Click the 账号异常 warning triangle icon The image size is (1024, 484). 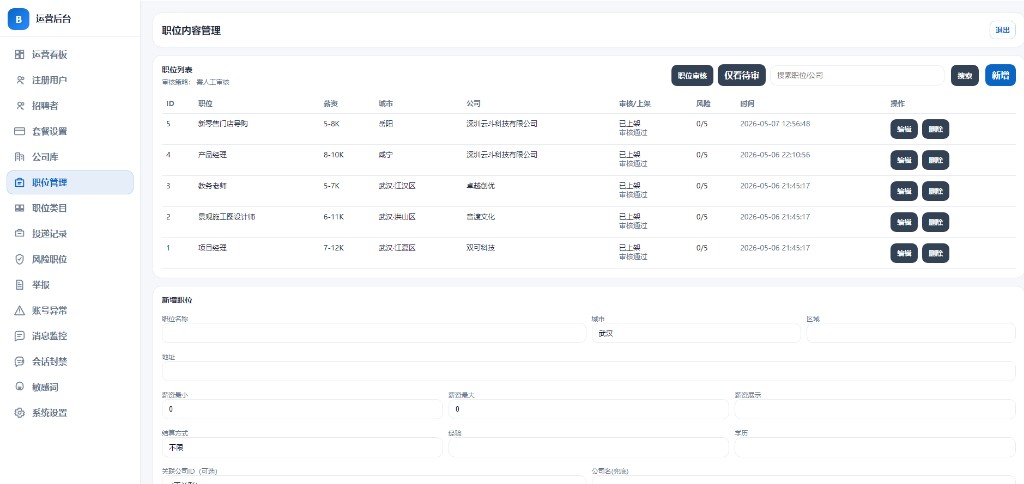click(20, 311)
